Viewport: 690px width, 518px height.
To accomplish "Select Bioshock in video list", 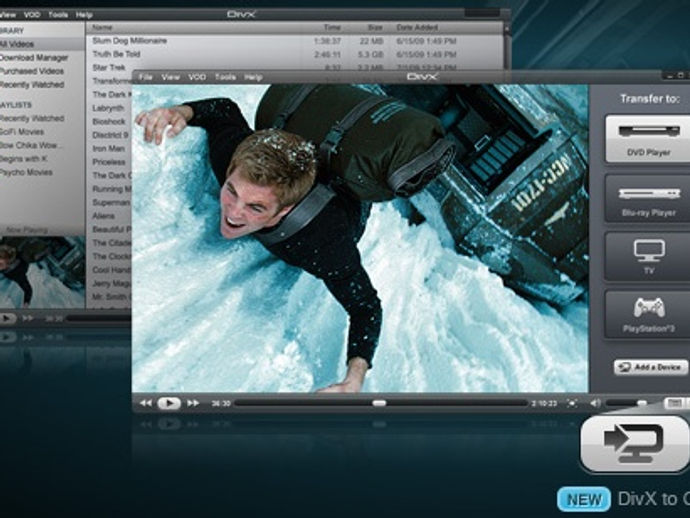I will (x=109, y=121).
